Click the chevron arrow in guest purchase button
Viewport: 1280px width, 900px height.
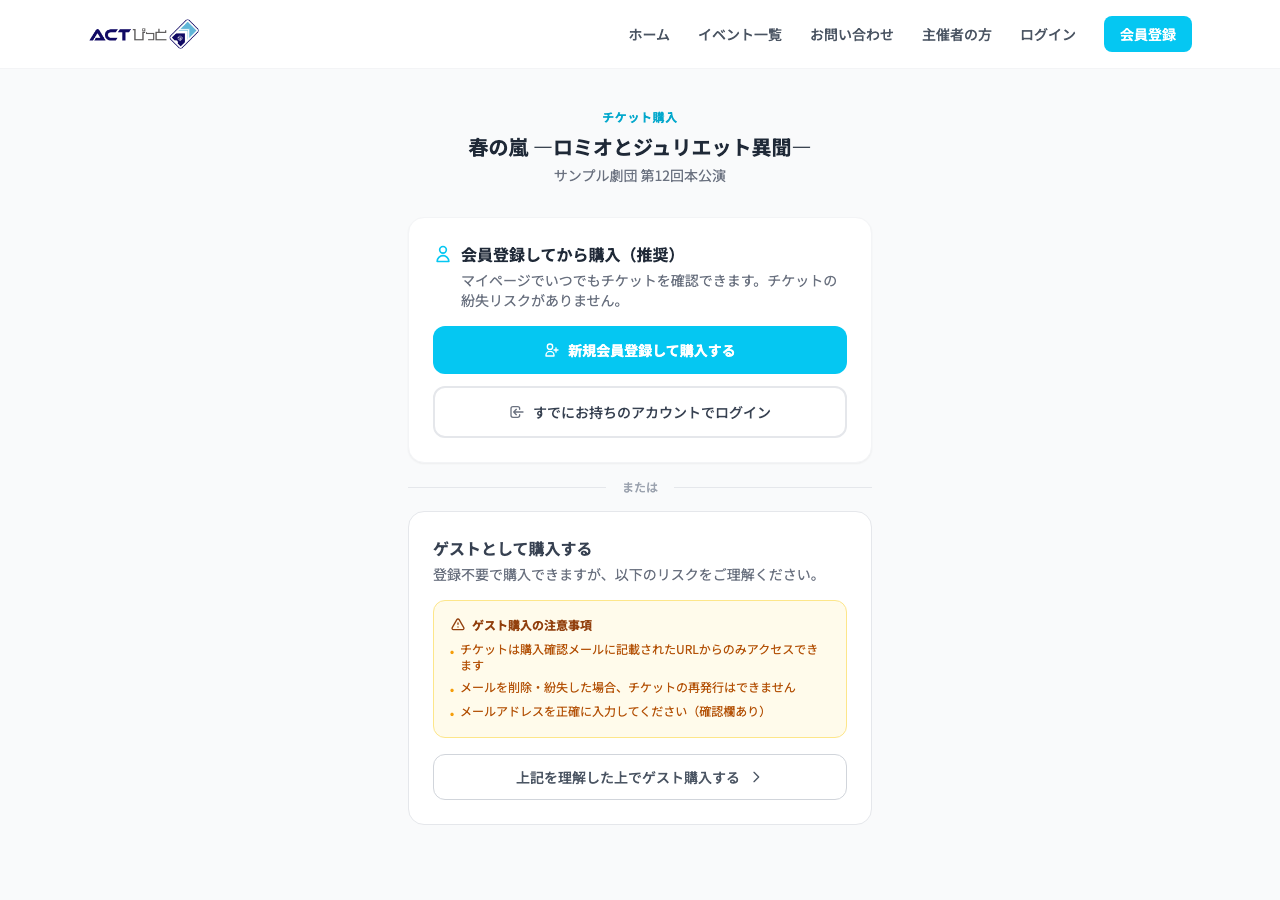[756, 776]
